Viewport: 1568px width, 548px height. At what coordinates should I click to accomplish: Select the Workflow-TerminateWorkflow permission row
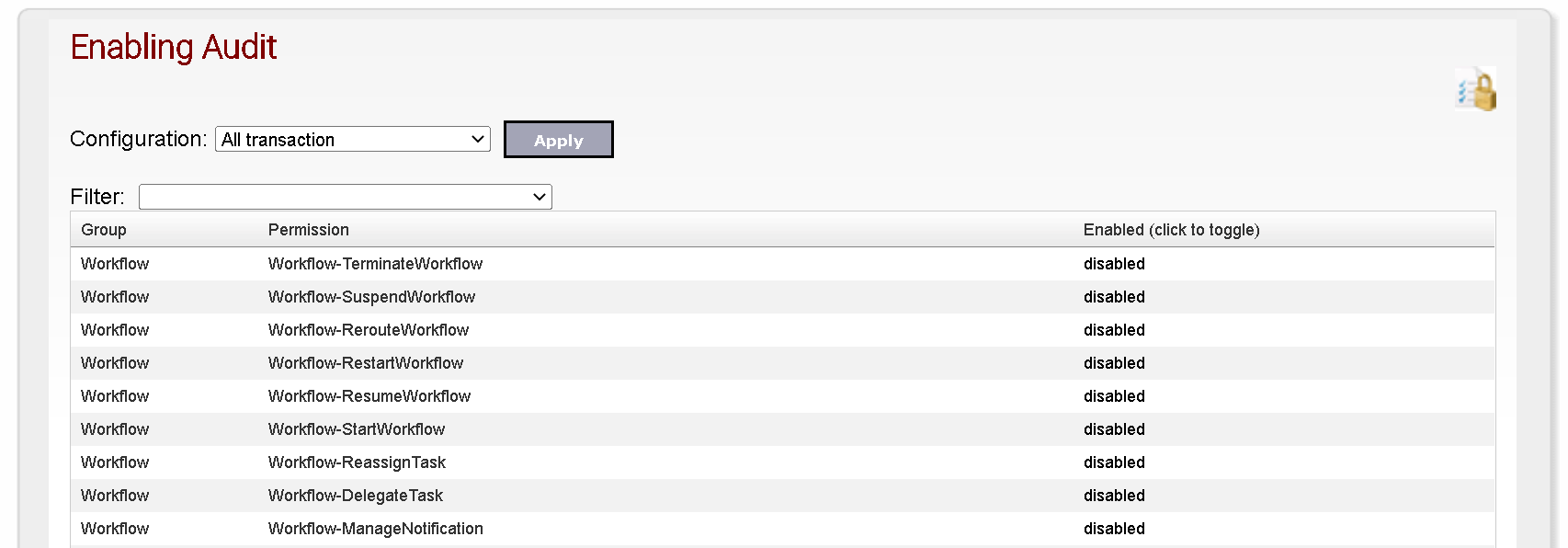(783, 264)
